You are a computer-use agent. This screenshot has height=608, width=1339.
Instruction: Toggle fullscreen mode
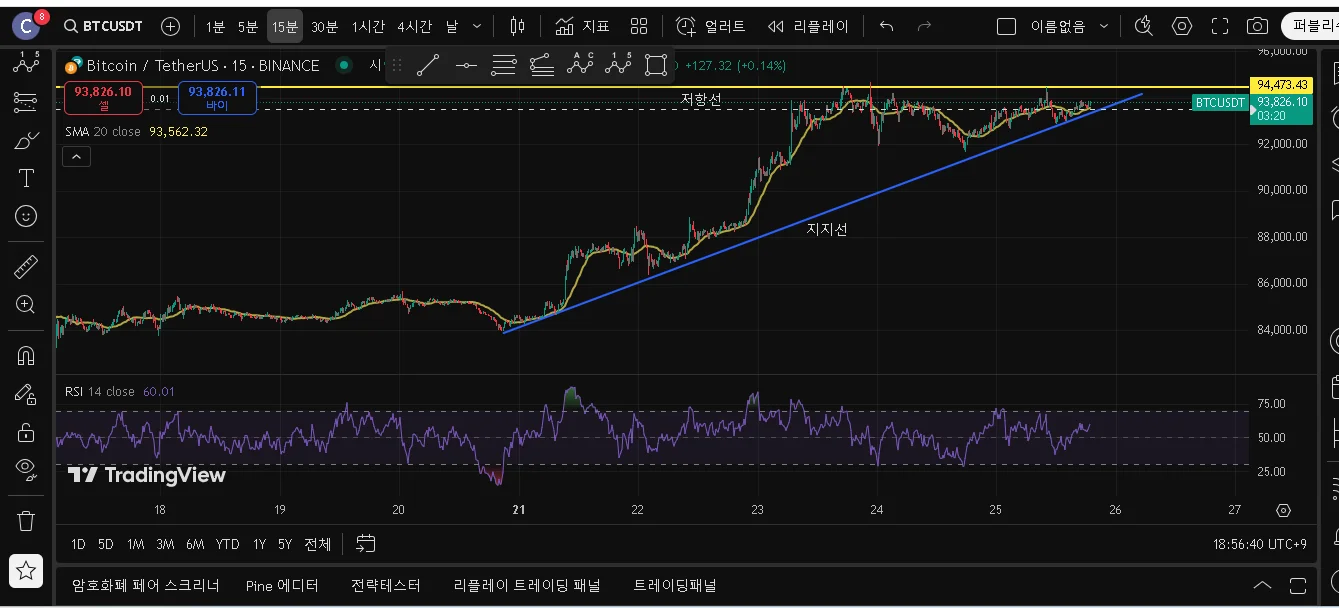[x=1220, y=26]
